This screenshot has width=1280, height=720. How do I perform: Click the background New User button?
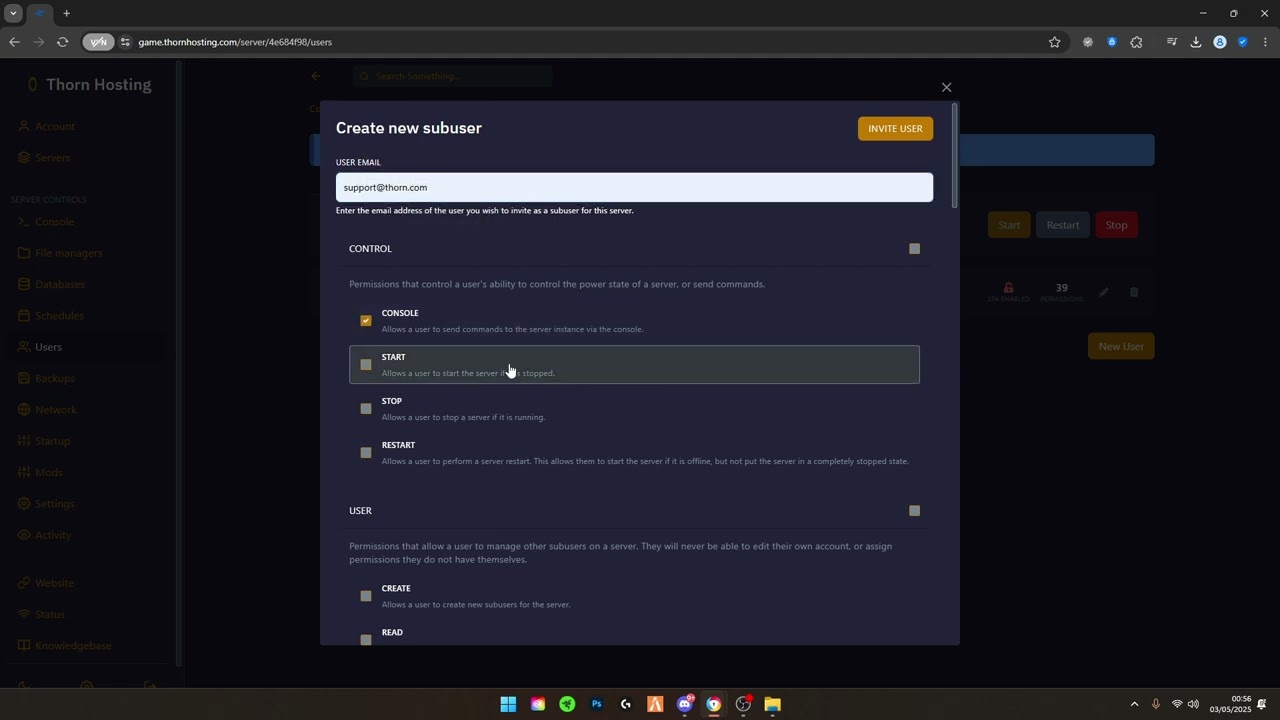click(1121, 346)
